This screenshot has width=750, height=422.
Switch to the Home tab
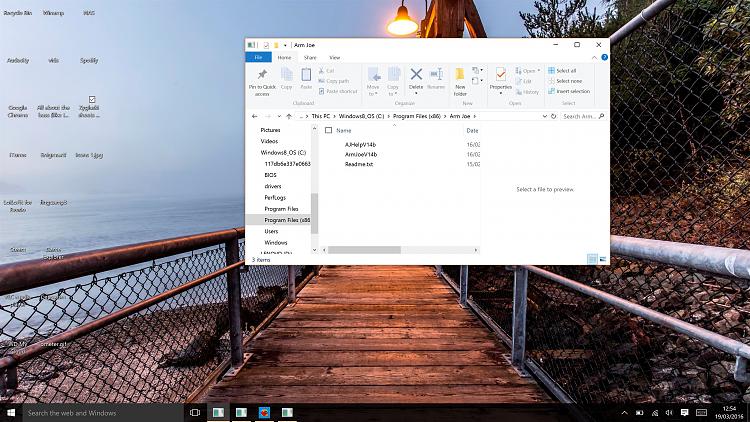284,57
